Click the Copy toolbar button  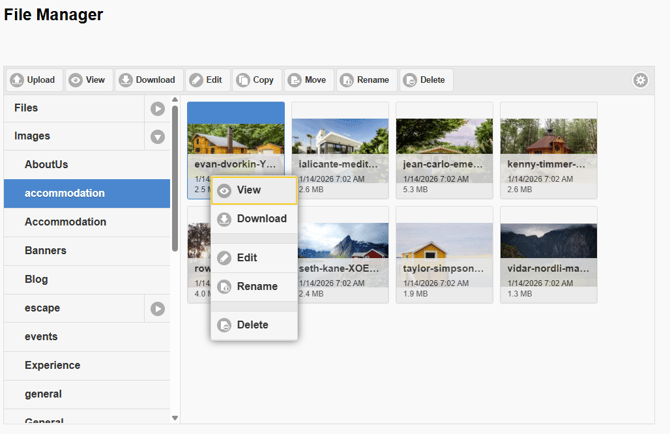[x=257, y=80]
